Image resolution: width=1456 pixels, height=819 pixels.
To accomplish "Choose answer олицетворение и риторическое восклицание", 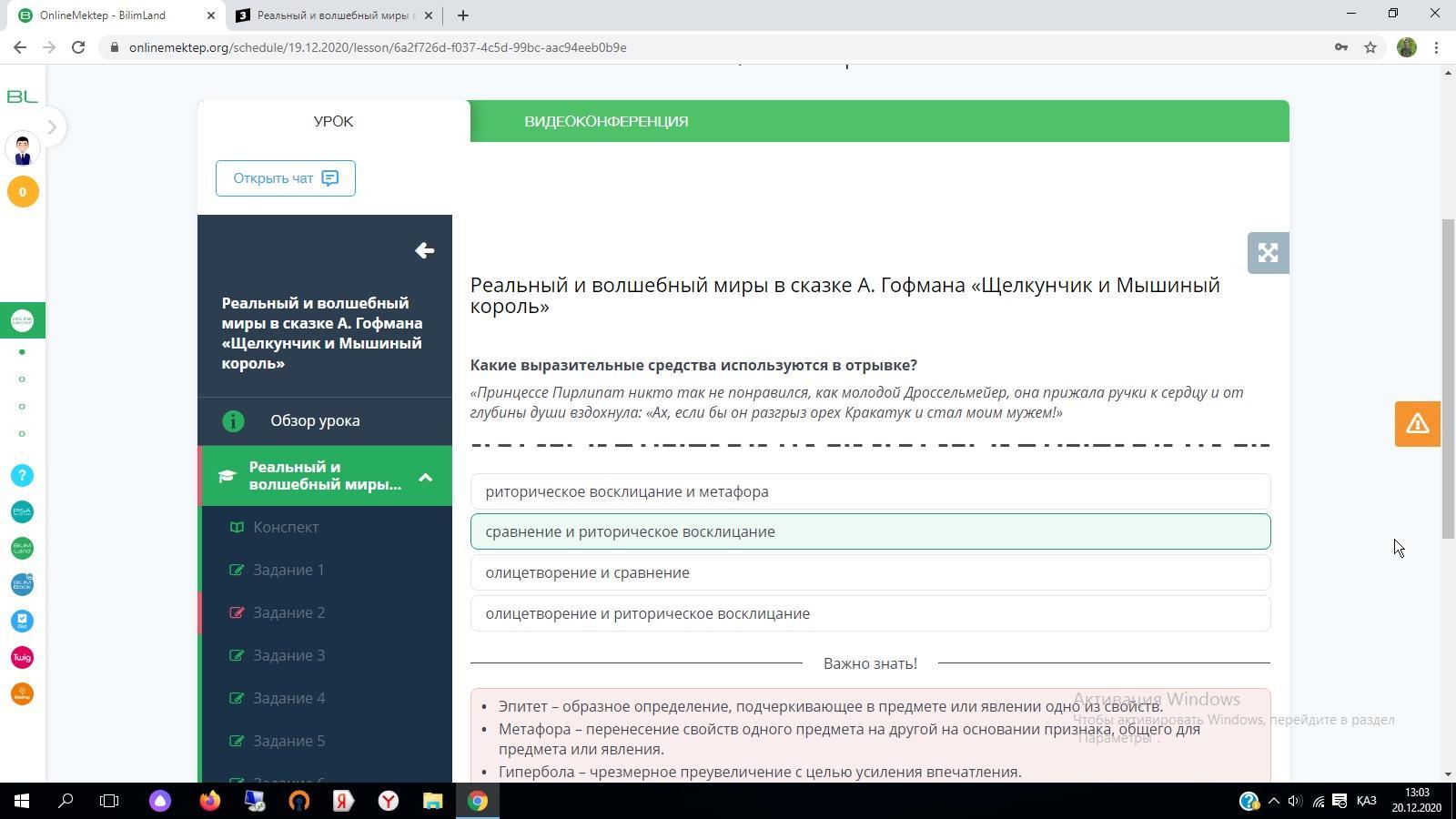I will click(870, 613).
